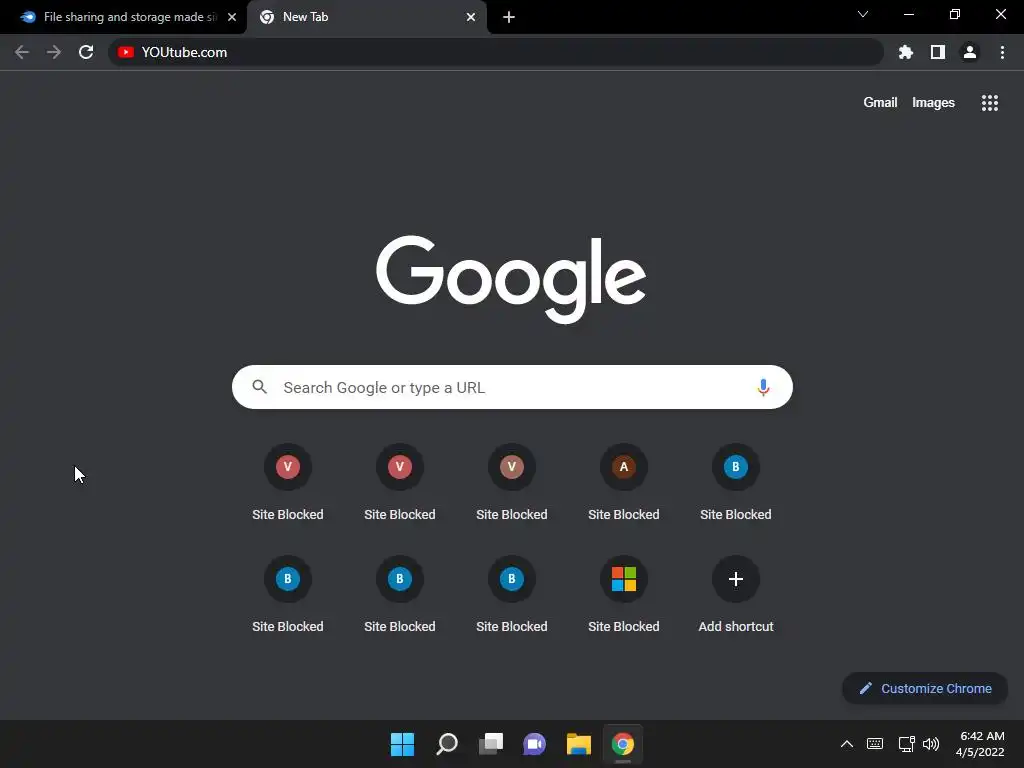This screenshot has height=768, width=1024.
Task: Open the second red V shortcut
Action: coord(400,467)
